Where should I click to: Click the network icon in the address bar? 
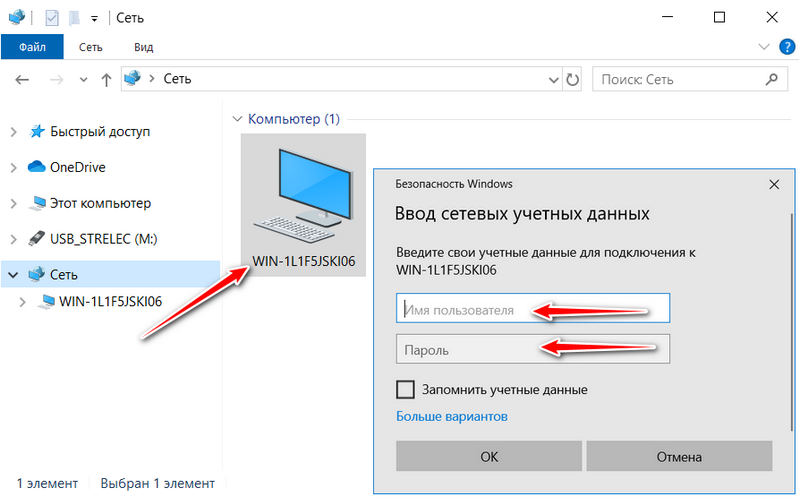pos(132,78)
